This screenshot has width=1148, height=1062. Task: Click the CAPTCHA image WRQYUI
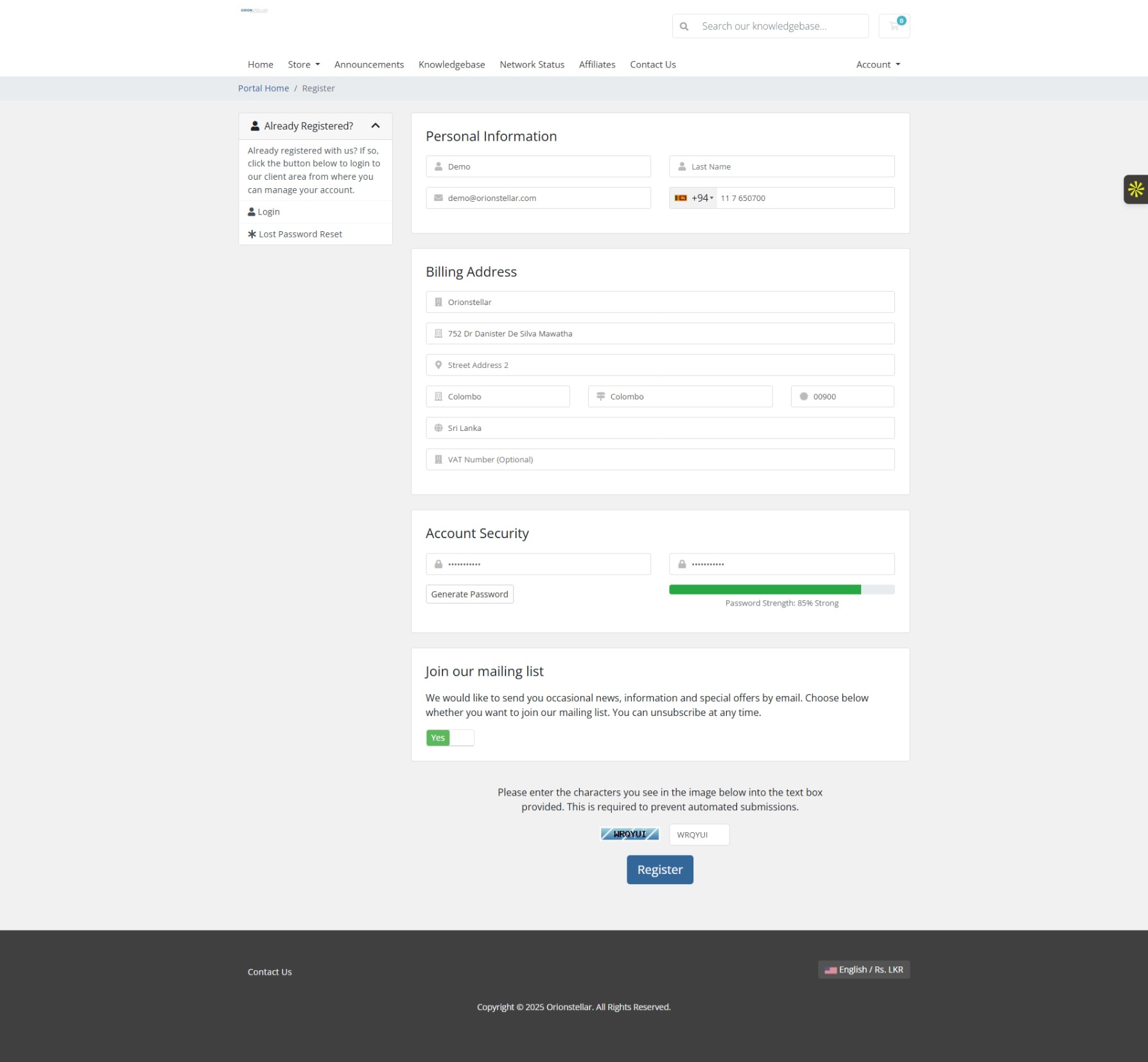(x=629, y=834)
